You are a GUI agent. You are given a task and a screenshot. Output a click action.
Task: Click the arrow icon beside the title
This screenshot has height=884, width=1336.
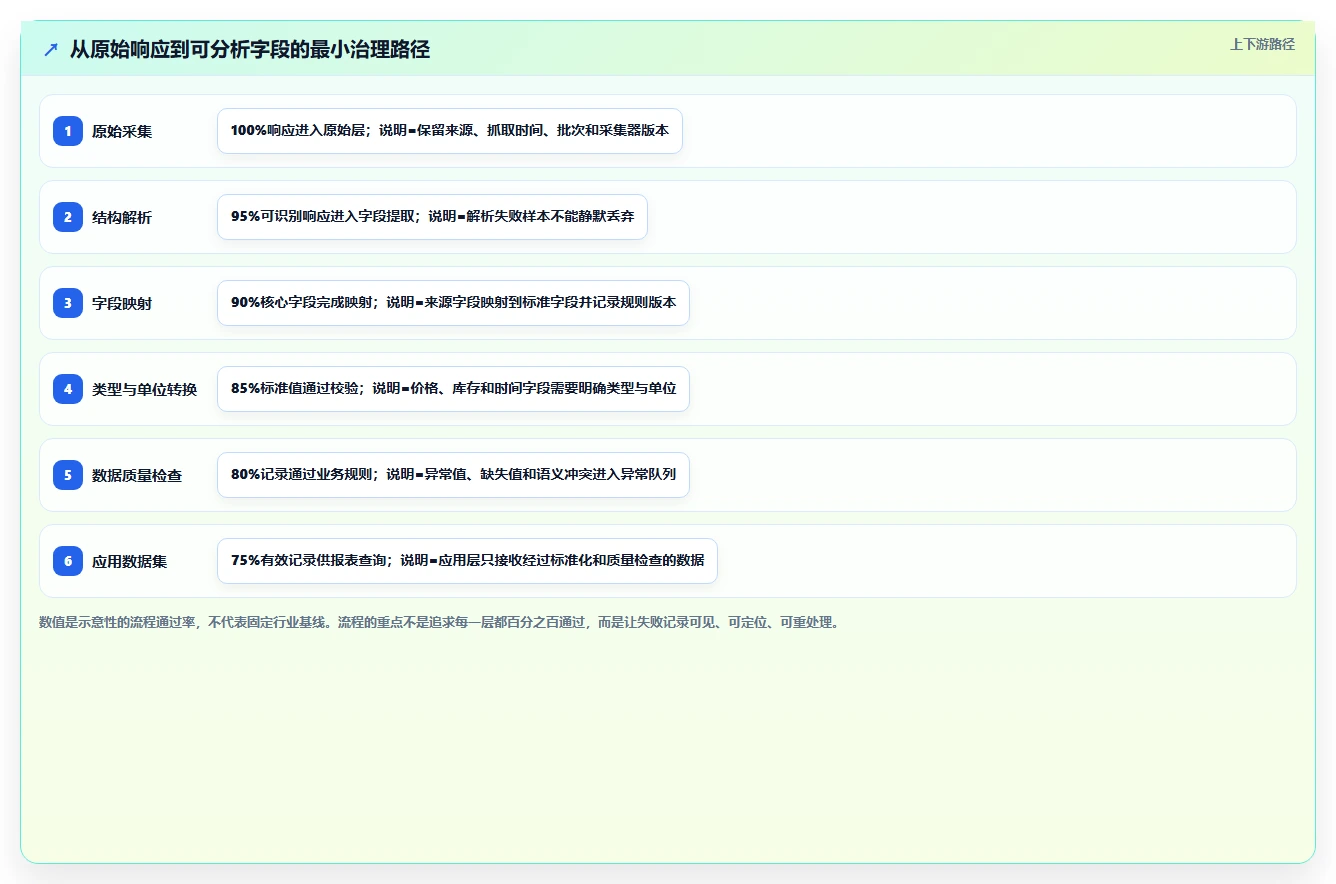[x=50, y=49]
